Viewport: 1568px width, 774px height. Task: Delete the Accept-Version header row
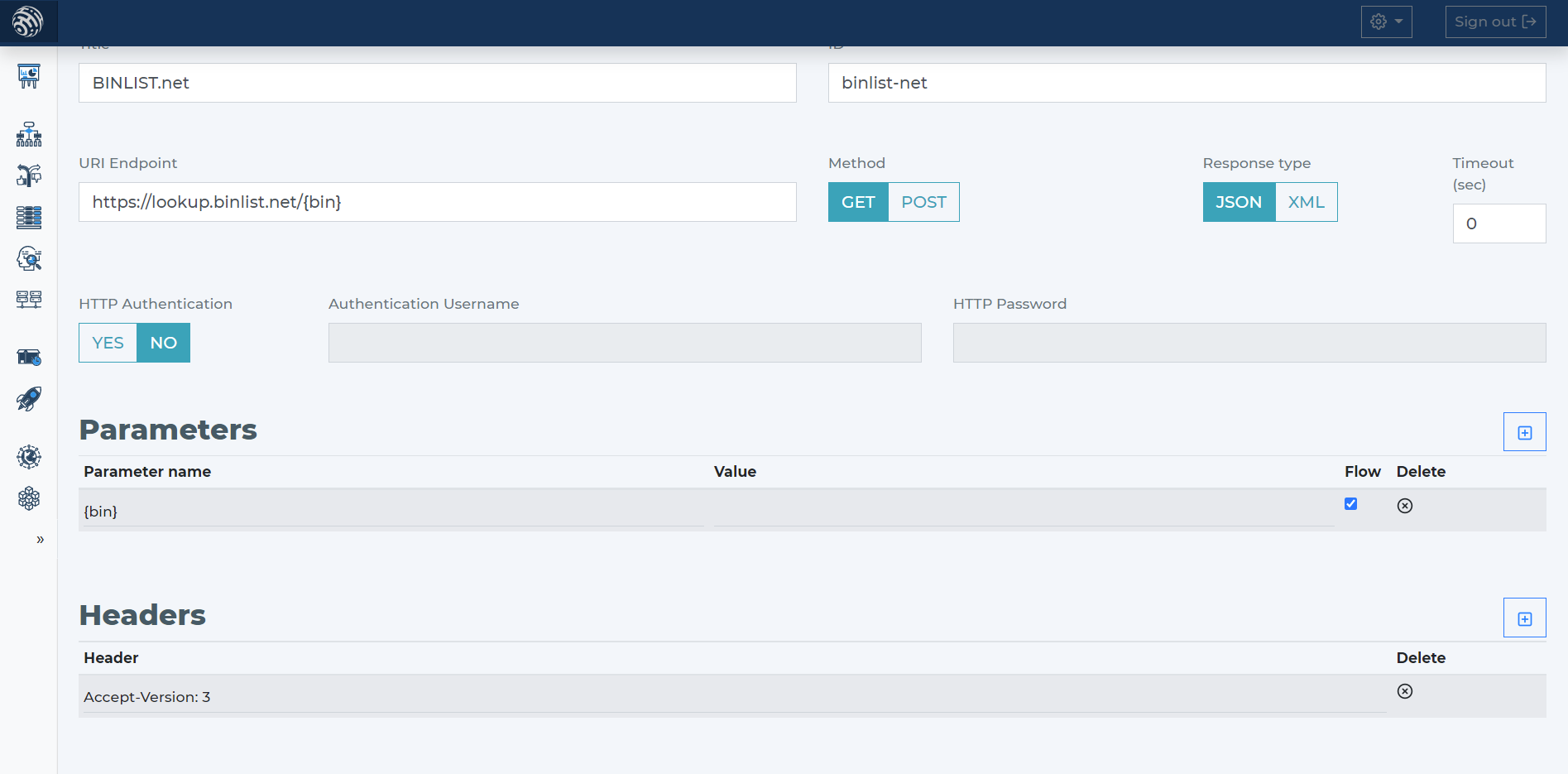click(1404, 691)
